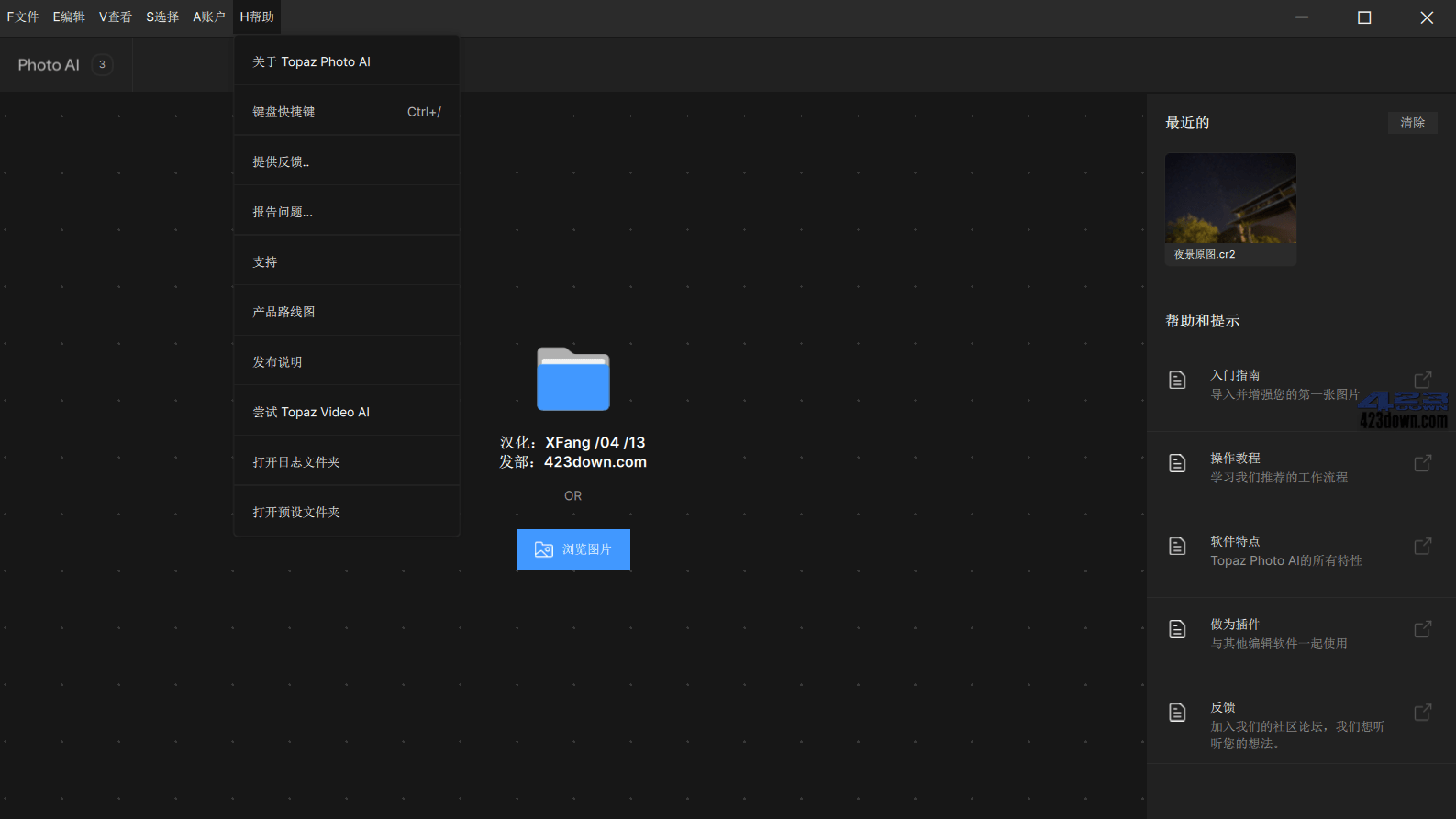Click the text 导入并增强您的第一张图片
The height and width of the screenshot is (819, 1456).
pyautogui.click(x=1284, y=394)
